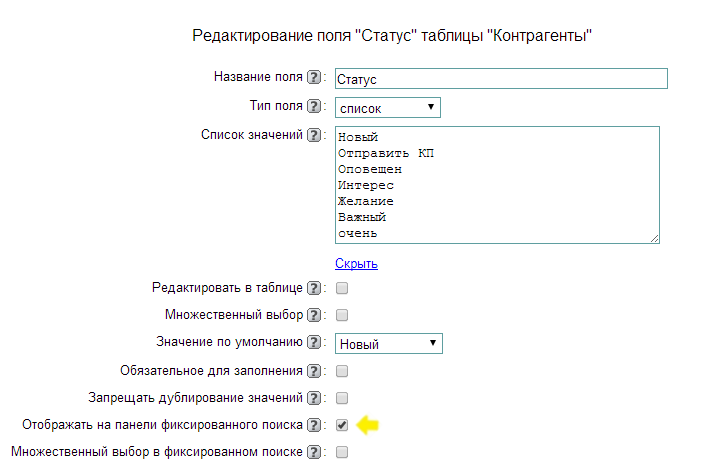Show help for "Редактировать в таблице"
Viewport: 720px width, 466px height.
tap(314, 288)
